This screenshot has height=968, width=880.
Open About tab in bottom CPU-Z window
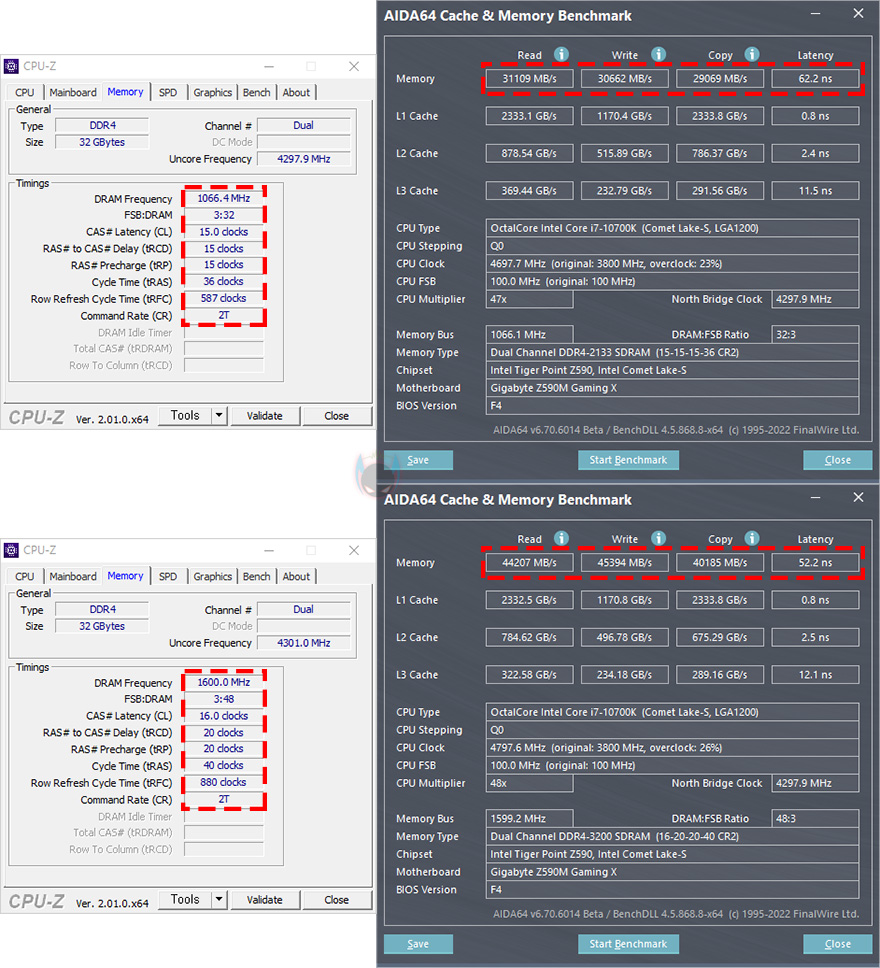[x=296, y=577]
